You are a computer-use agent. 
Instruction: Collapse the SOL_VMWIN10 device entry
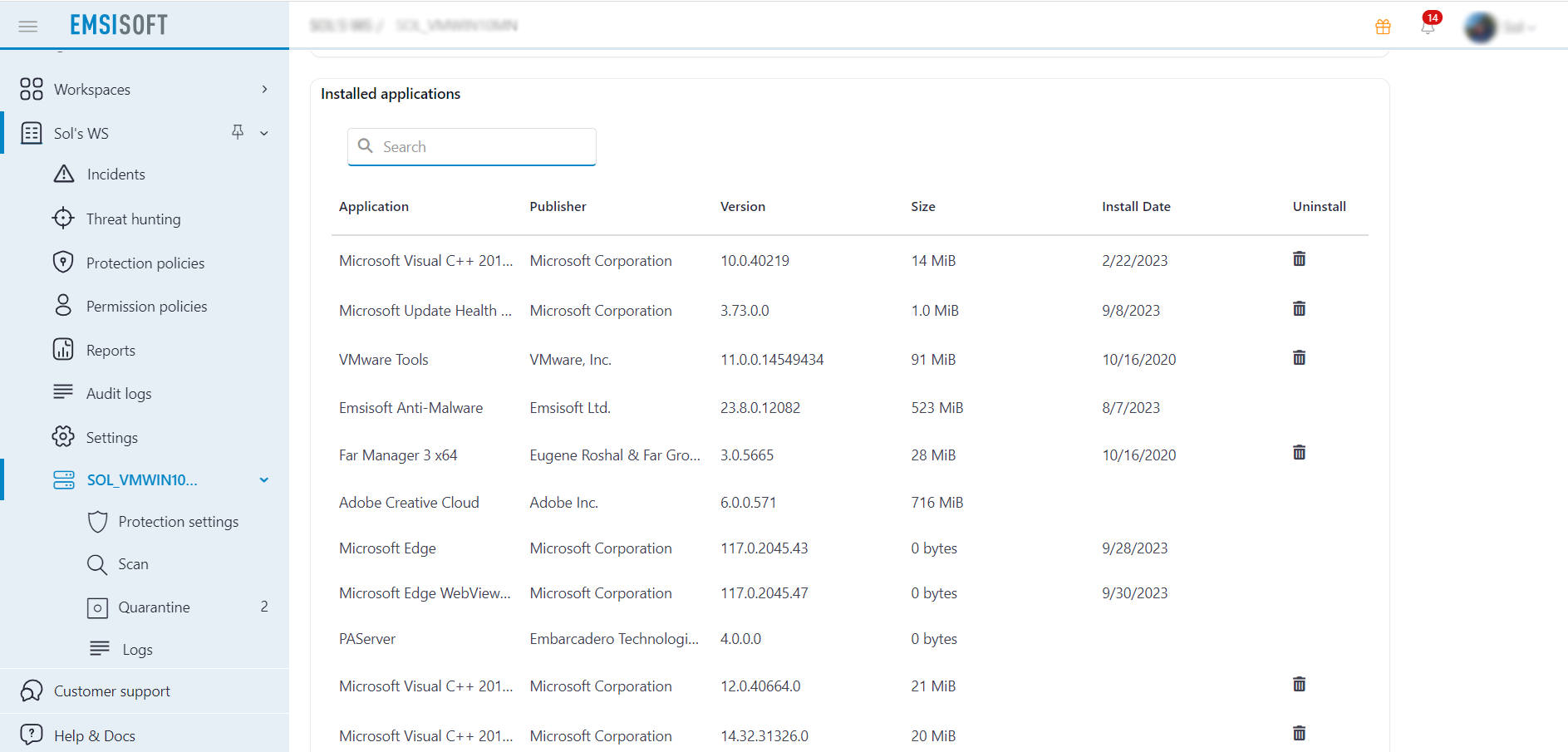coord(263,479)
